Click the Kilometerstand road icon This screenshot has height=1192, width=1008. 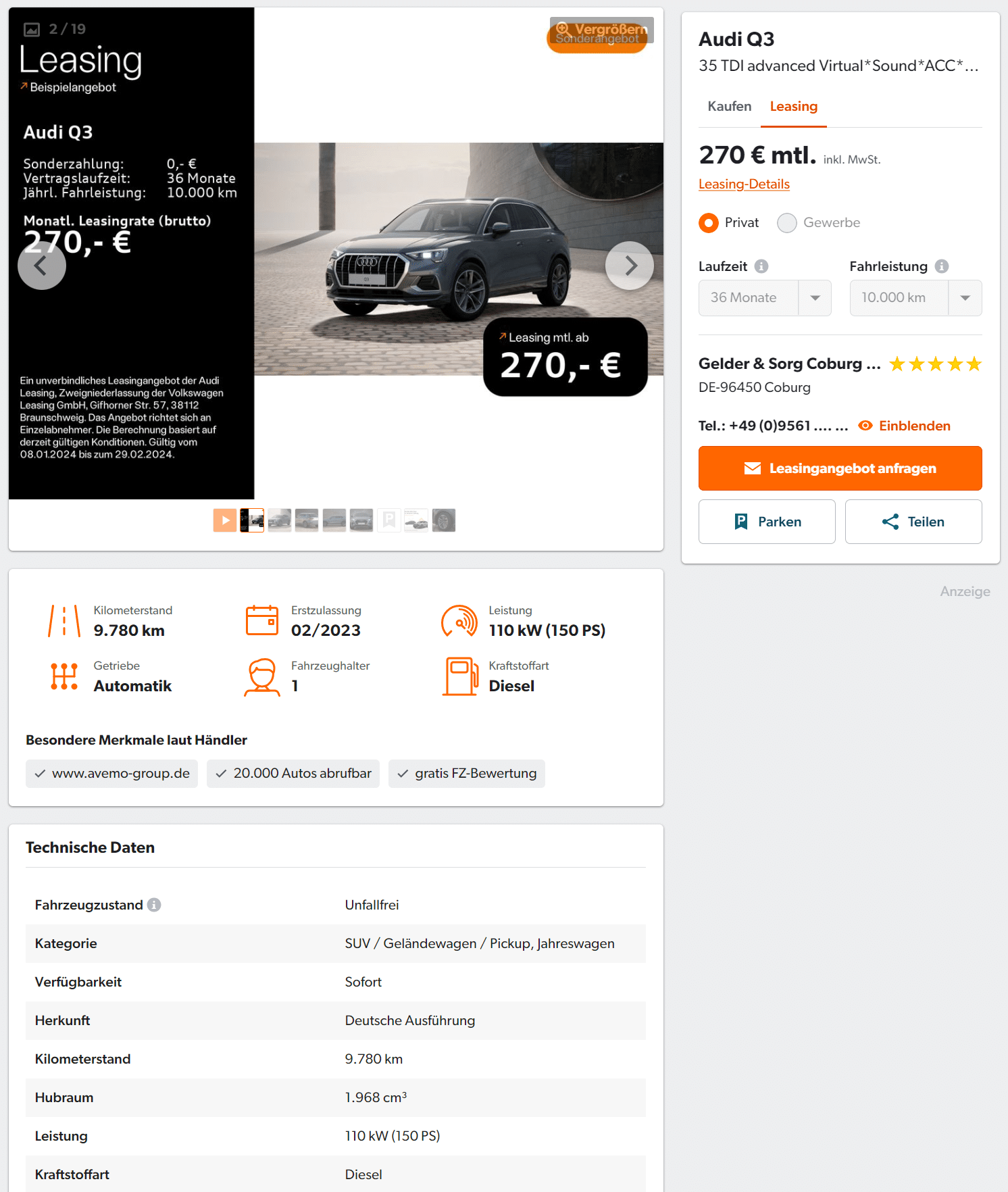point(64,621)
